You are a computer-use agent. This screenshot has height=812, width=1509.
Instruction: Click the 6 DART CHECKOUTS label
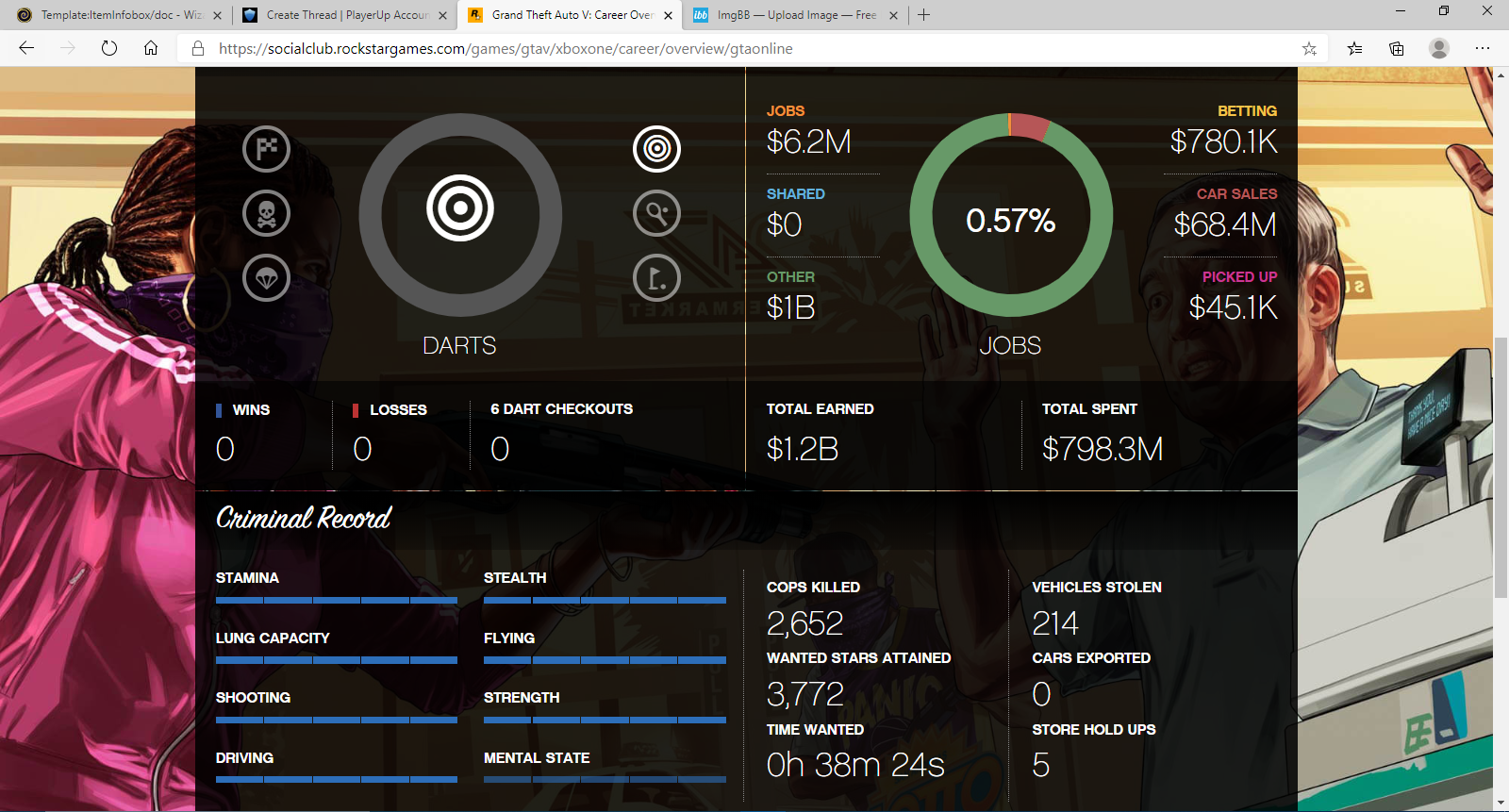tap(562, 409)
